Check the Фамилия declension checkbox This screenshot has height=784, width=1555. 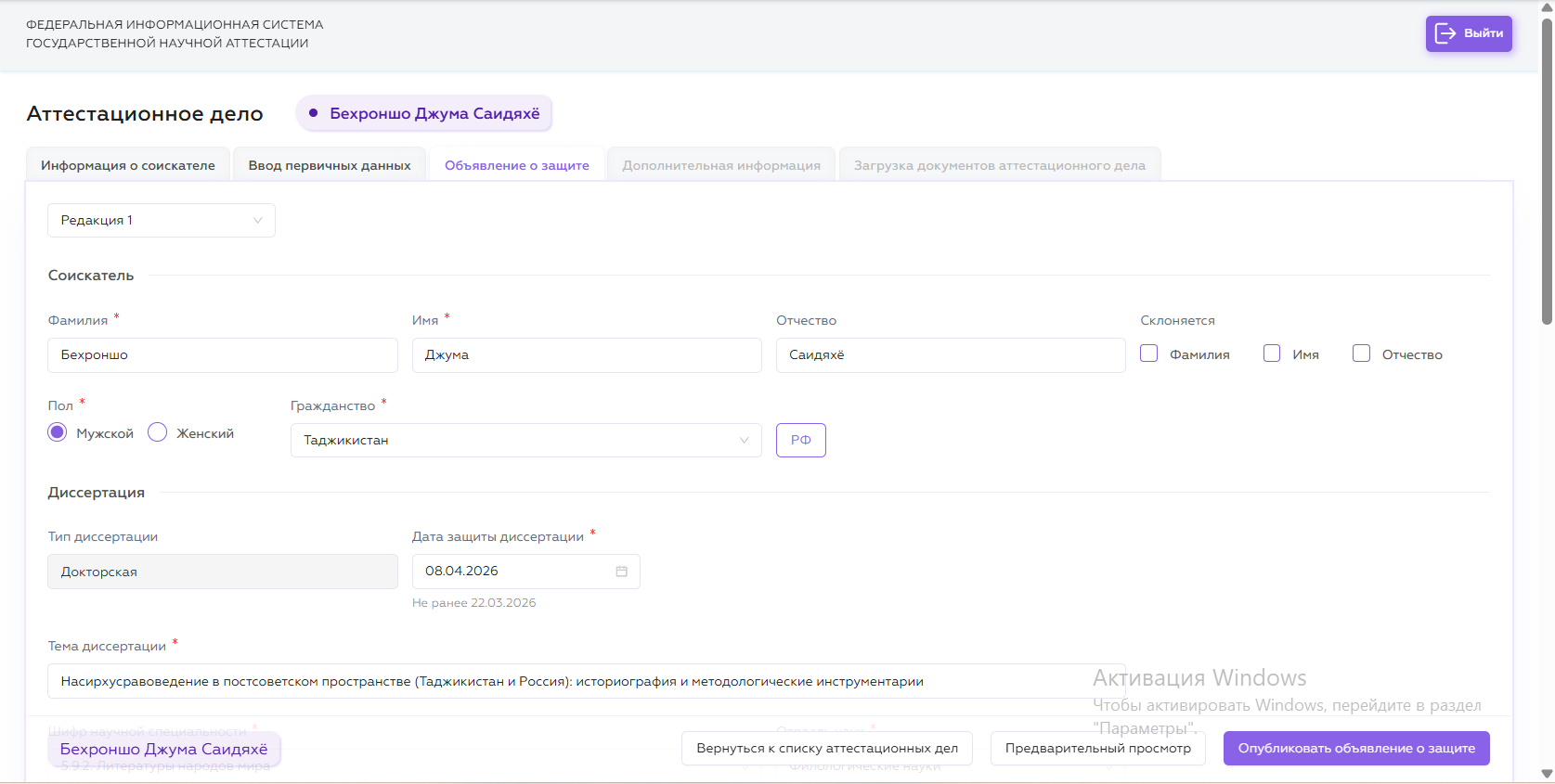pyautogui.click(x=1148, y=353)
